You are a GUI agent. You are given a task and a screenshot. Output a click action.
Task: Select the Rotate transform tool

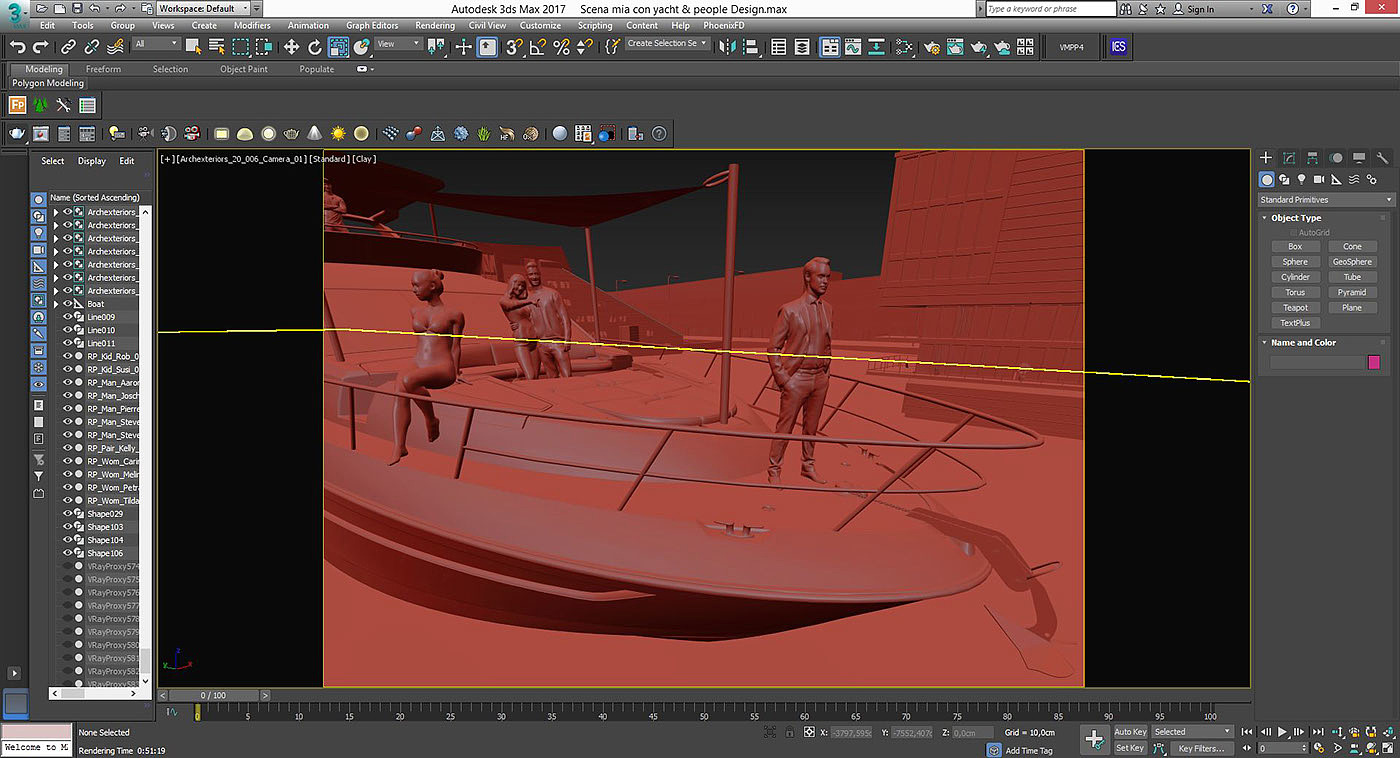315,47
